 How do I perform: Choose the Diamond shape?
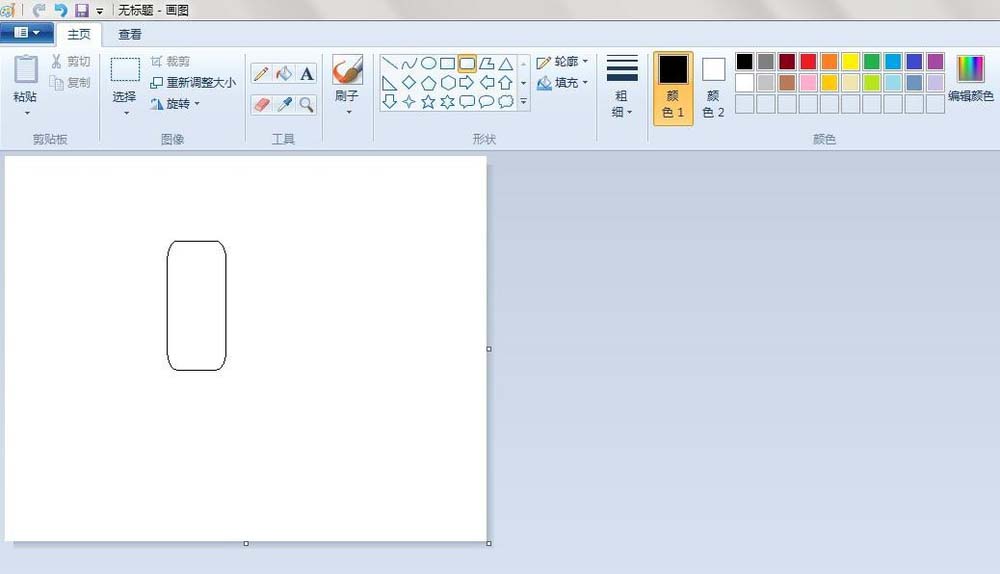pyautogui.click(x=409, y=82)
